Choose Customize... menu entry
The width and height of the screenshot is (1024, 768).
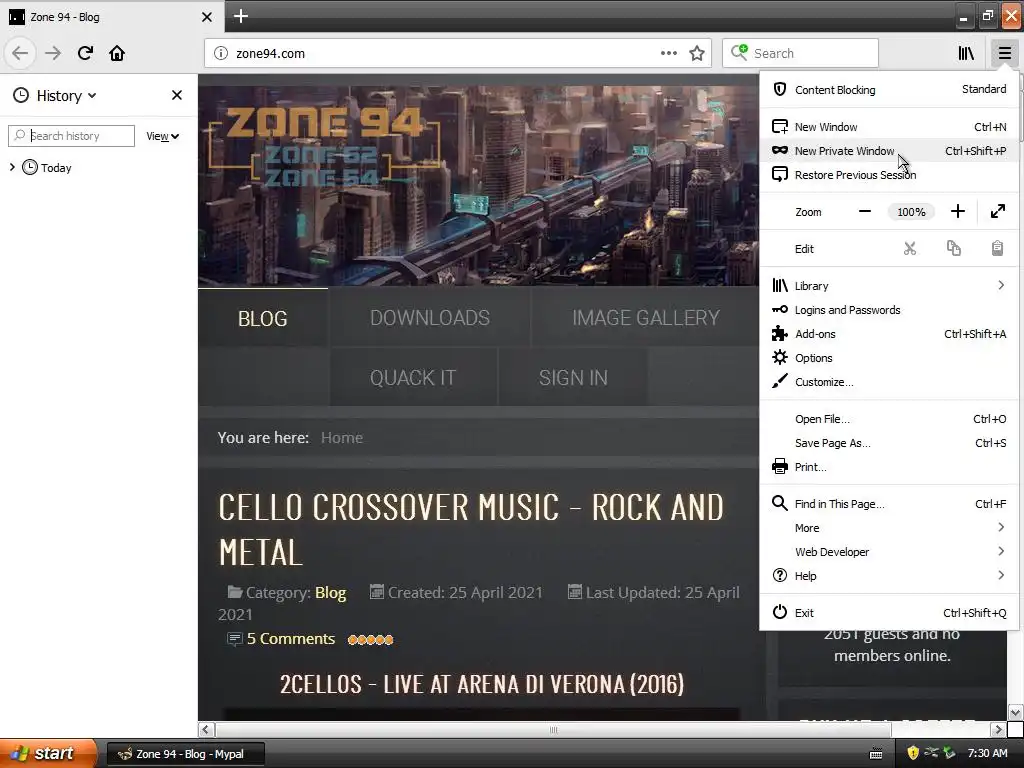click(889, 382)
